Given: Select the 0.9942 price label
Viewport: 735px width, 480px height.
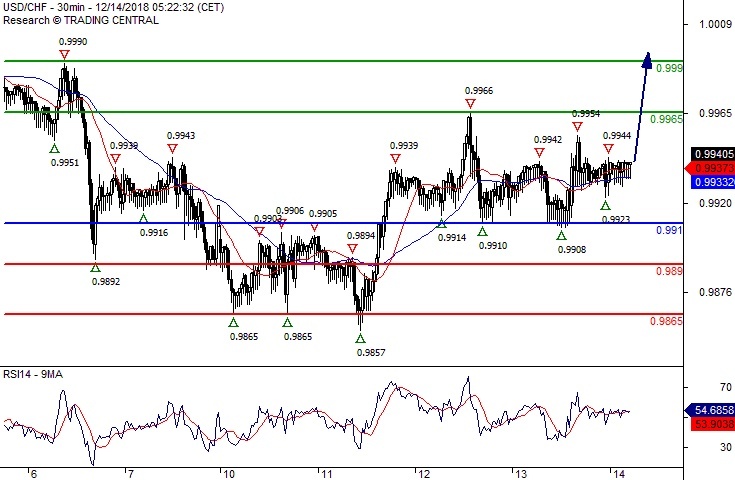Looking at the screenshot, I should pos(548,140).
